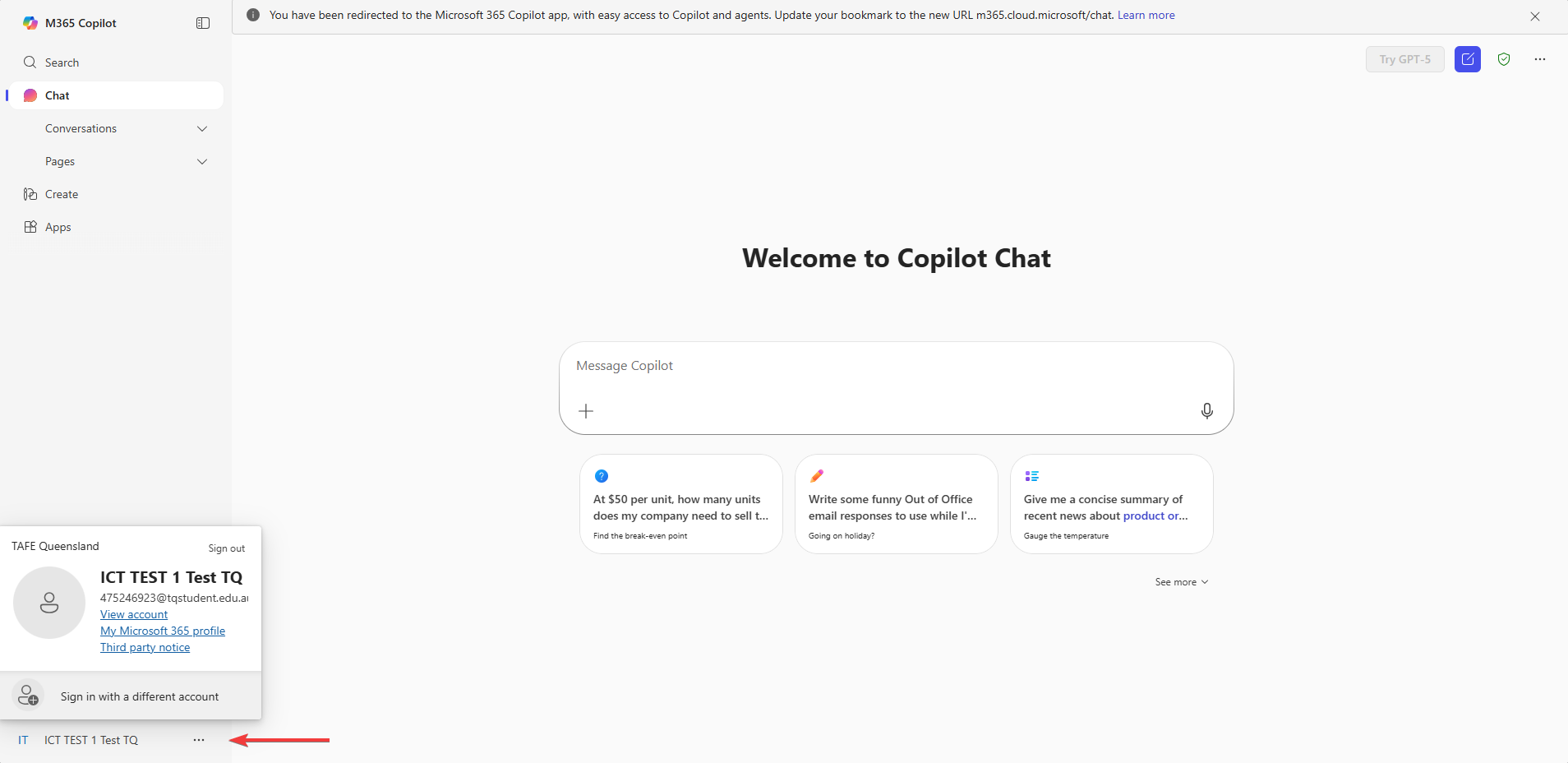Select the Chat item in the sidebar
This screenshot has width=1568, height=763.
pos(115,95)
